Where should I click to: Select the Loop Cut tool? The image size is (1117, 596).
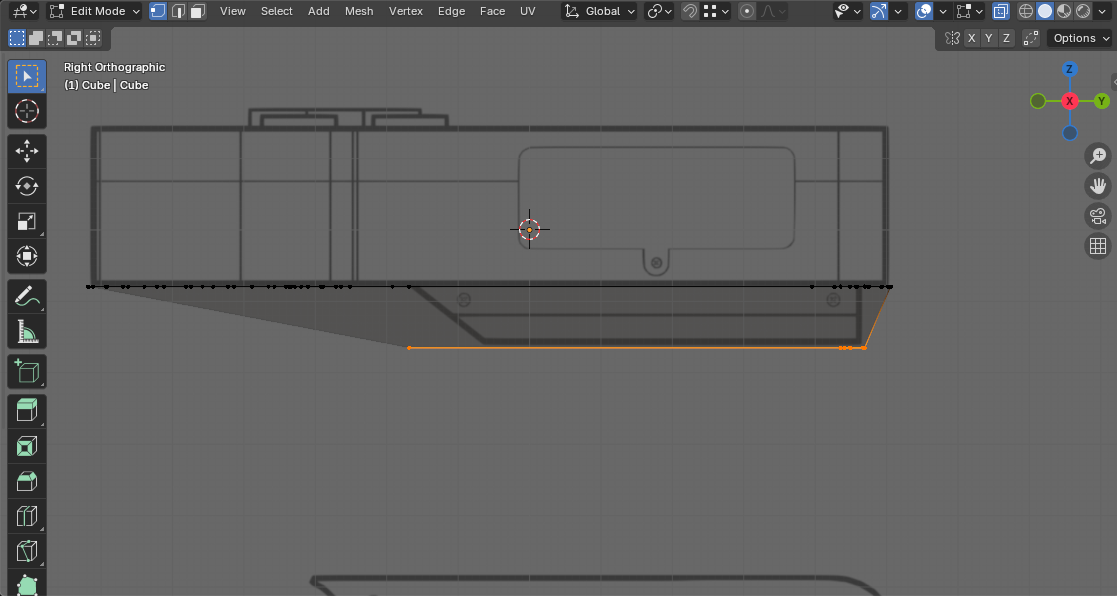click(26, 516)
